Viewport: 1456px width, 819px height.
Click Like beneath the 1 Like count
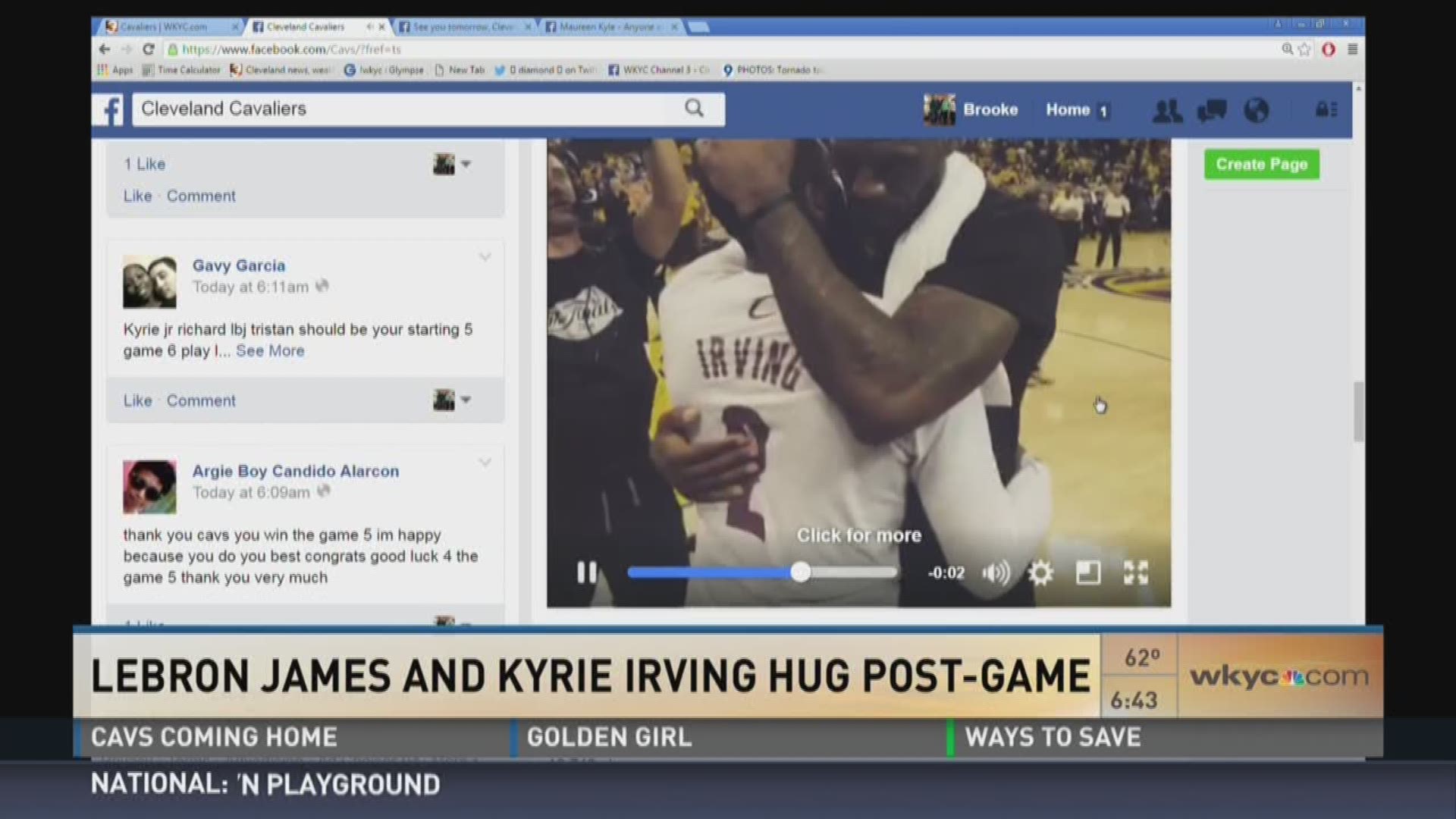pyautogui.click(x=137, y=196)
